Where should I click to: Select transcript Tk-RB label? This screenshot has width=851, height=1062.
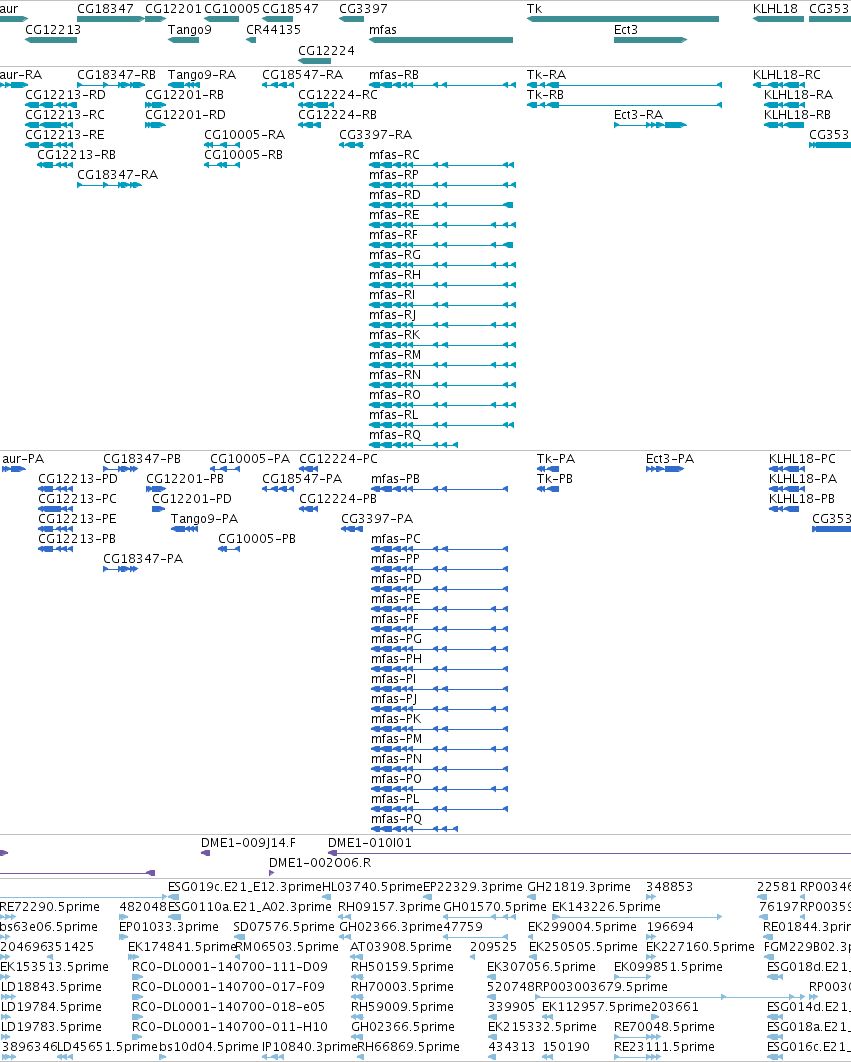tap(545, 95)
